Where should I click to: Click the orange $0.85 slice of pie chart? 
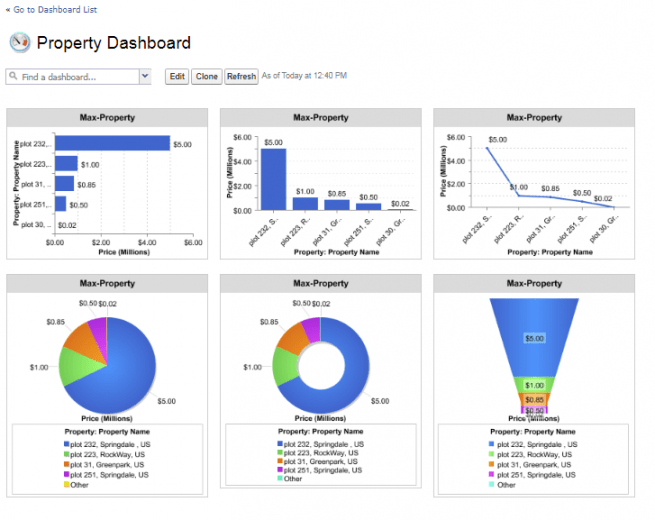point(84,340)
